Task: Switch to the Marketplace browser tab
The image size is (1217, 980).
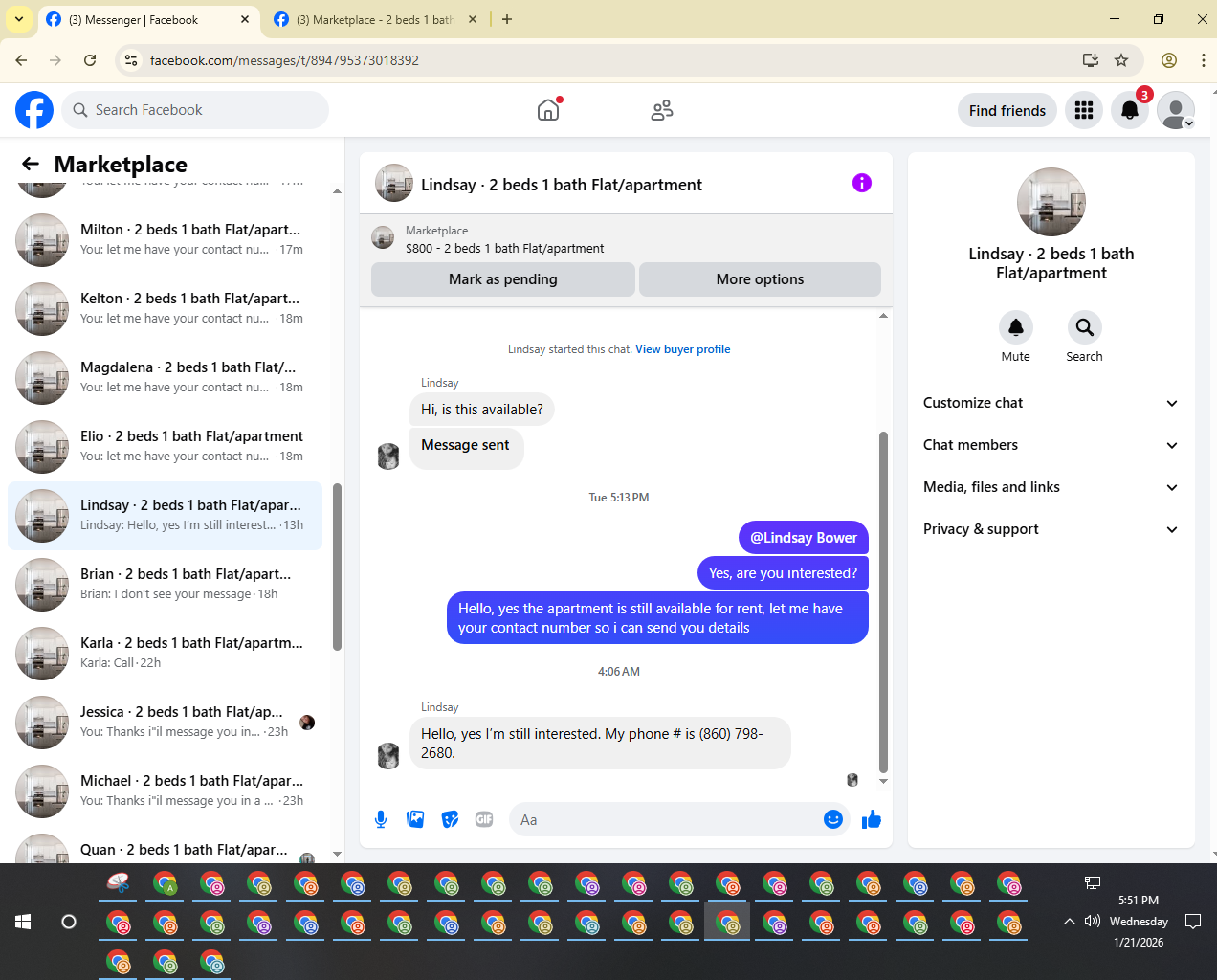Action: [373, 19]
